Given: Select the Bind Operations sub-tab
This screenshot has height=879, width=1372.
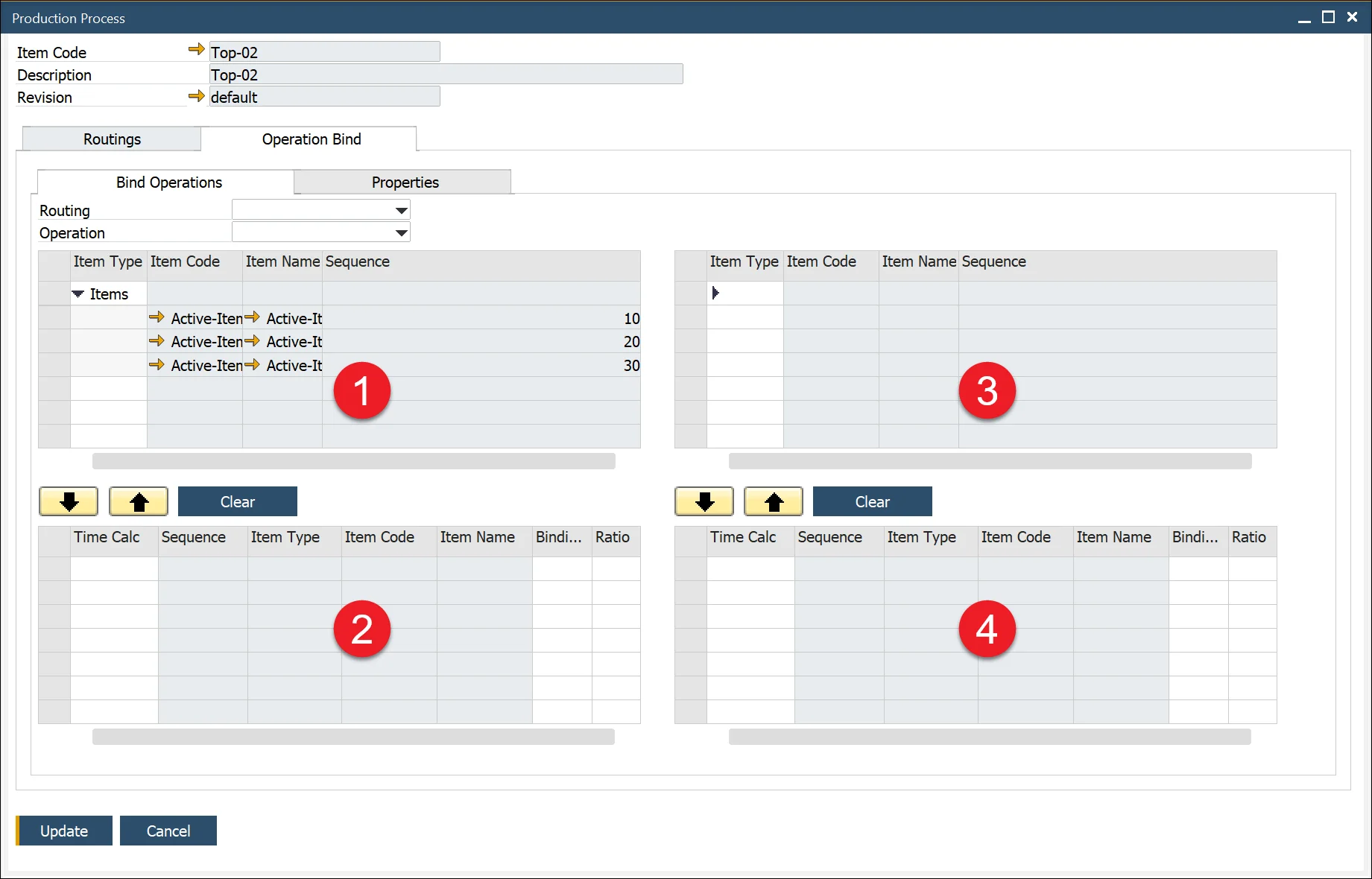Looking at the screenshot, I should click(168, 183).
